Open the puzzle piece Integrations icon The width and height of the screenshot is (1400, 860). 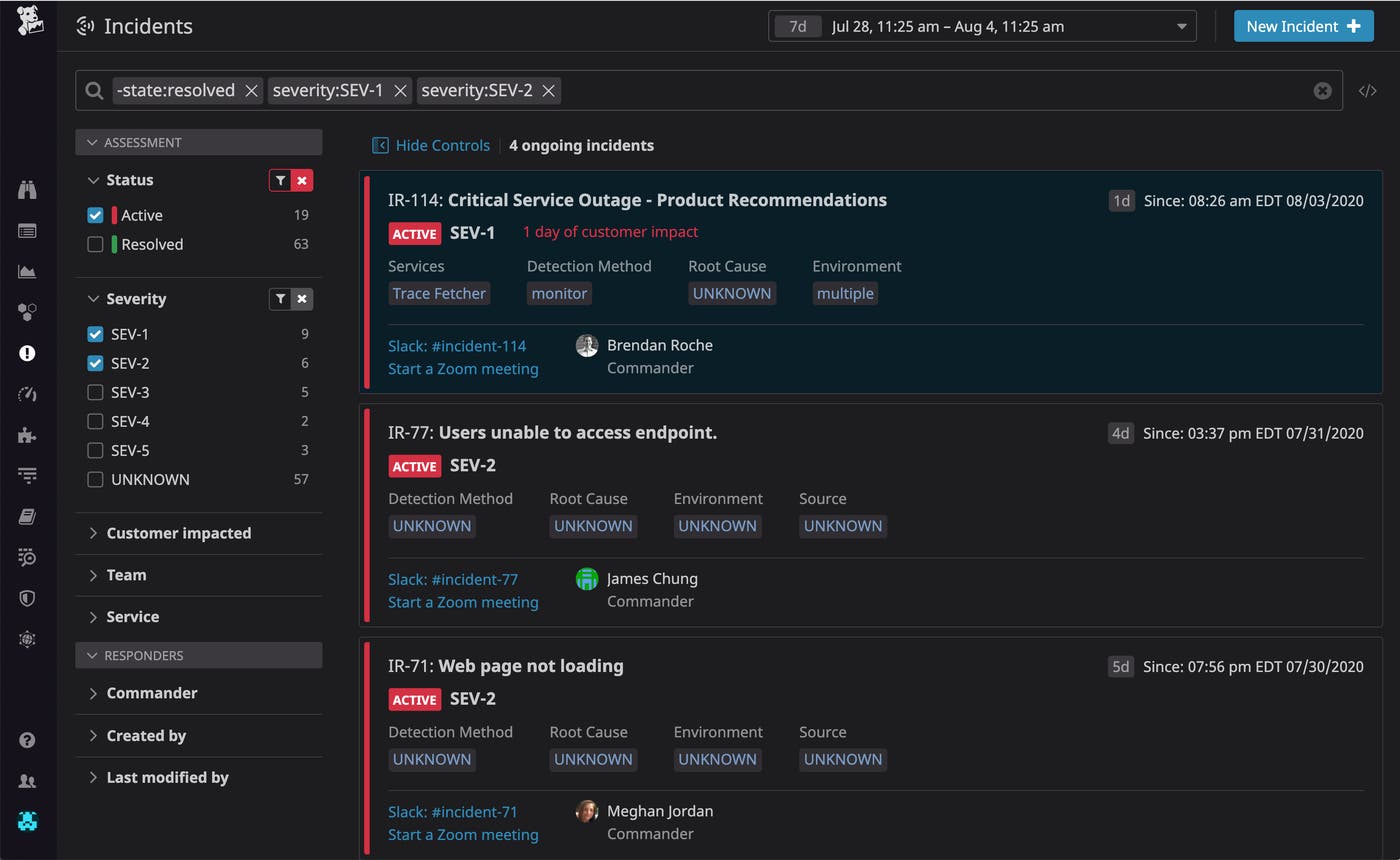27,435
